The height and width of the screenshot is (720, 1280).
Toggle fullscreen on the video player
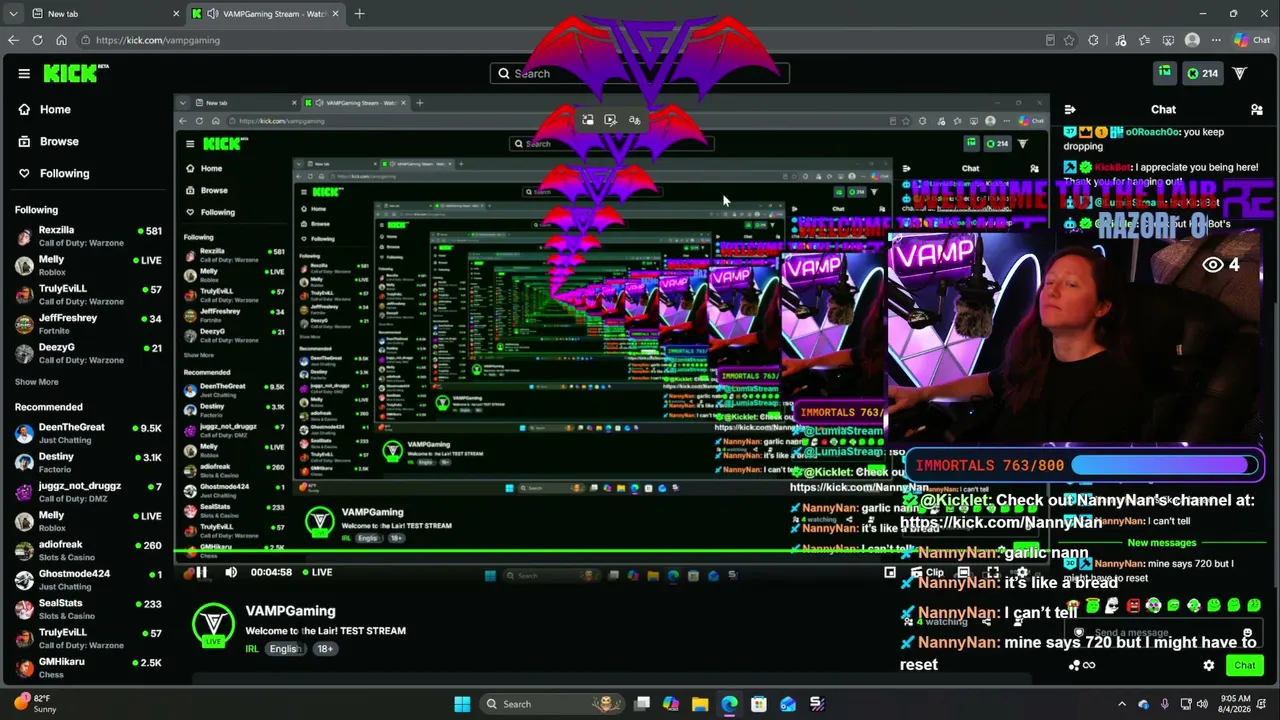[993, 573]
